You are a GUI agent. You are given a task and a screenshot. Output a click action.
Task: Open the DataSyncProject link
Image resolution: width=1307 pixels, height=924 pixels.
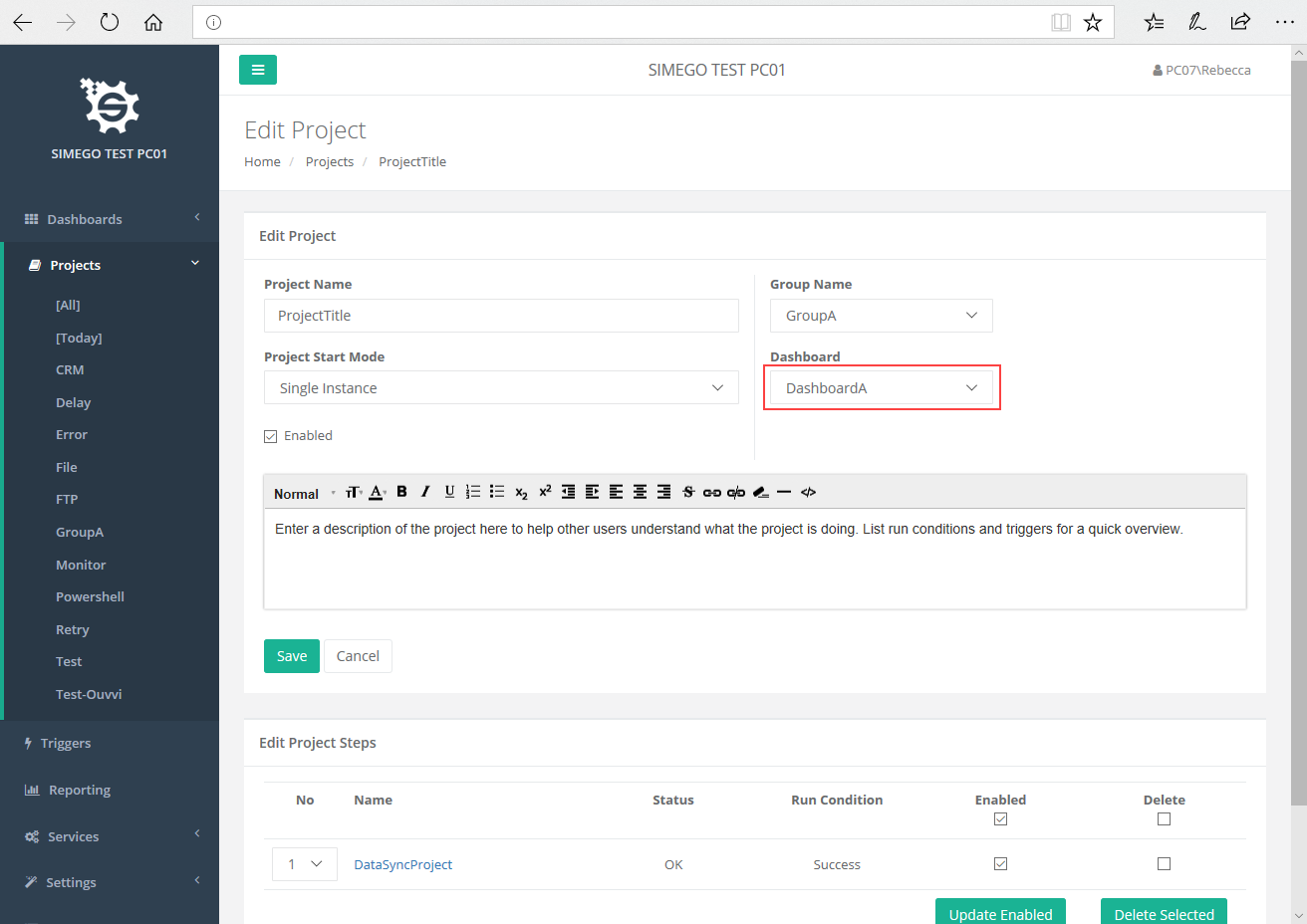[402, 864]
